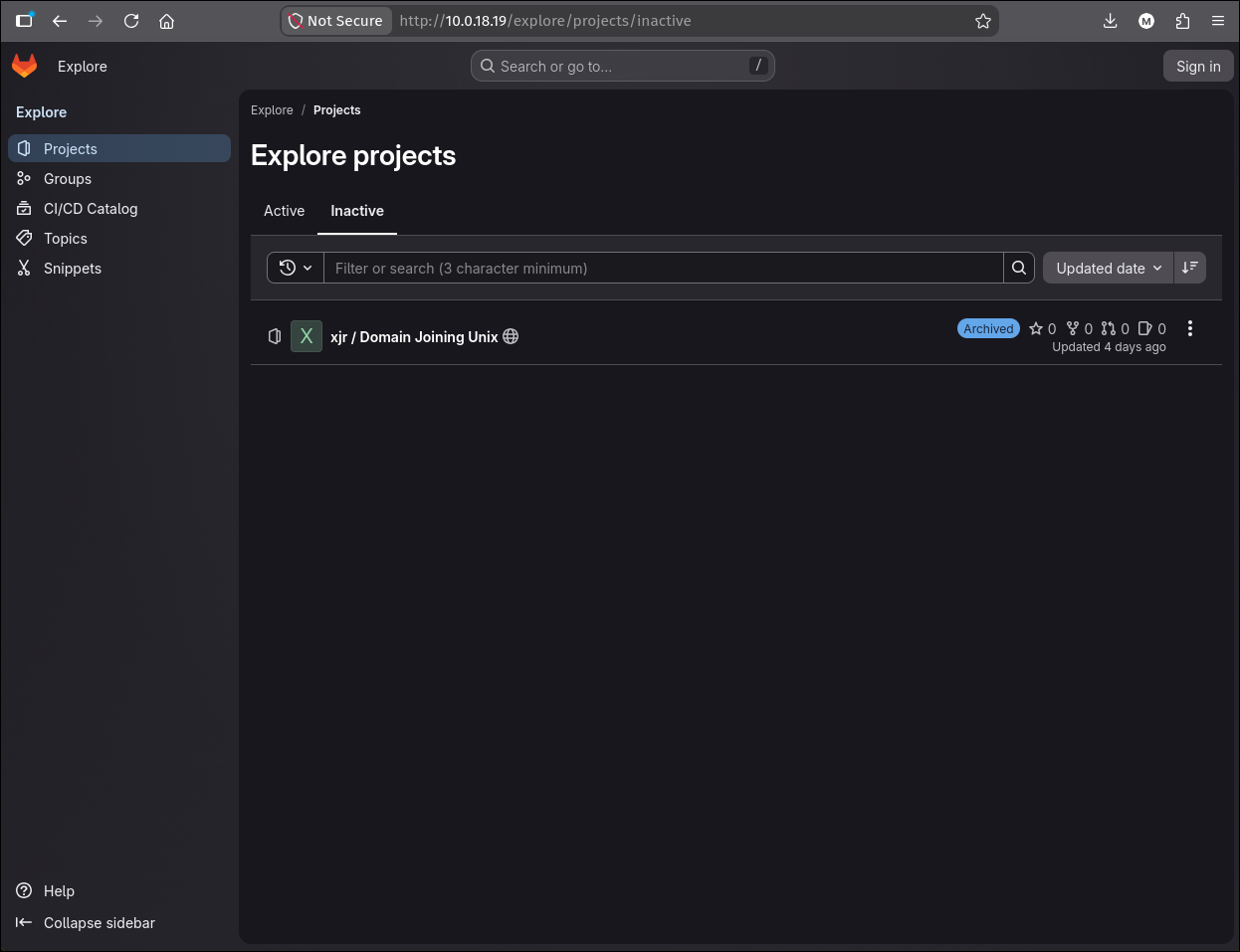The image size is (1240, 952).
Task: Click the search magnifier button in filter bar
Action: [x=1019, y=268]
